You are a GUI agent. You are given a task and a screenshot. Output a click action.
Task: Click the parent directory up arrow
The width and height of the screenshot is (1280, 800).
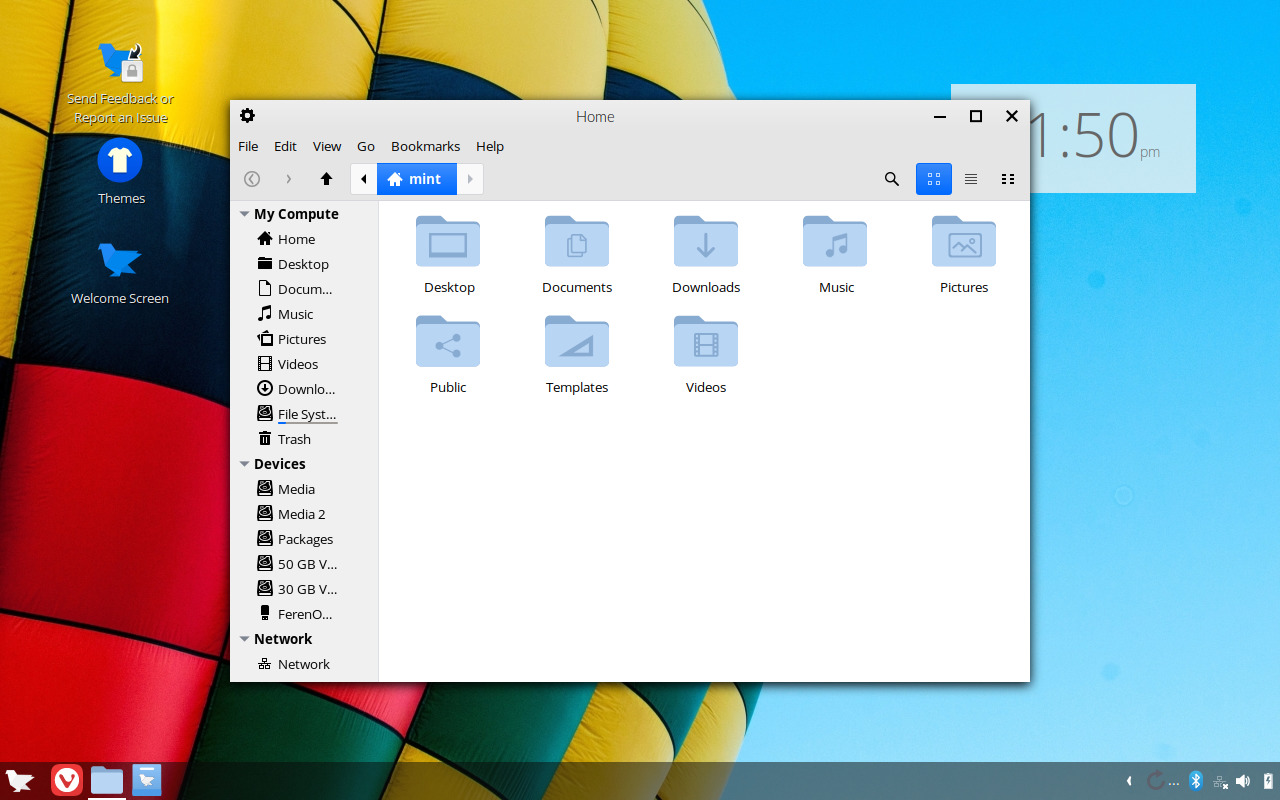326,179
